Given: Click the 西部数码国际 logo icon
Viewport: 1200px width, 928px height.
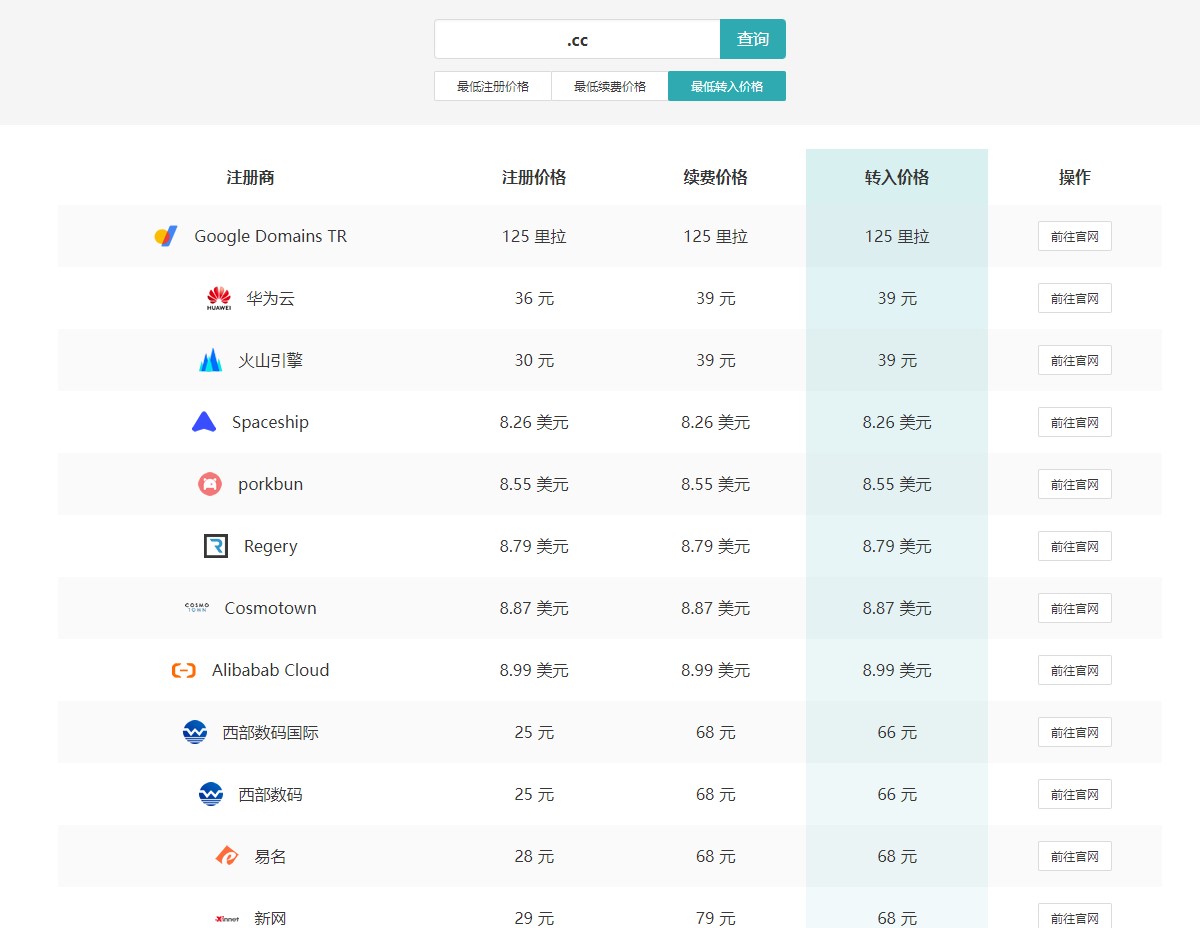Looking at the screenshot, I should click(x=195, y=732).
